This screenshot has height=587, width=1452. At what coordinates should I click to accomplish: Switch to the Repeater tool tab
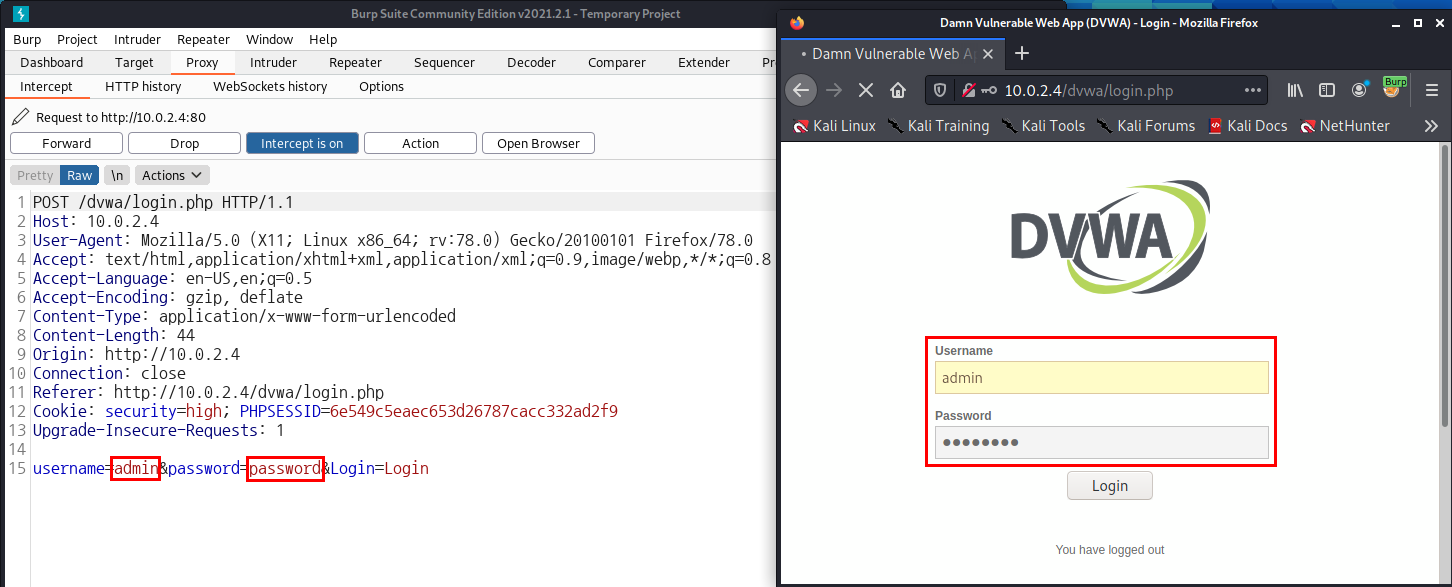tap(355, 62)
